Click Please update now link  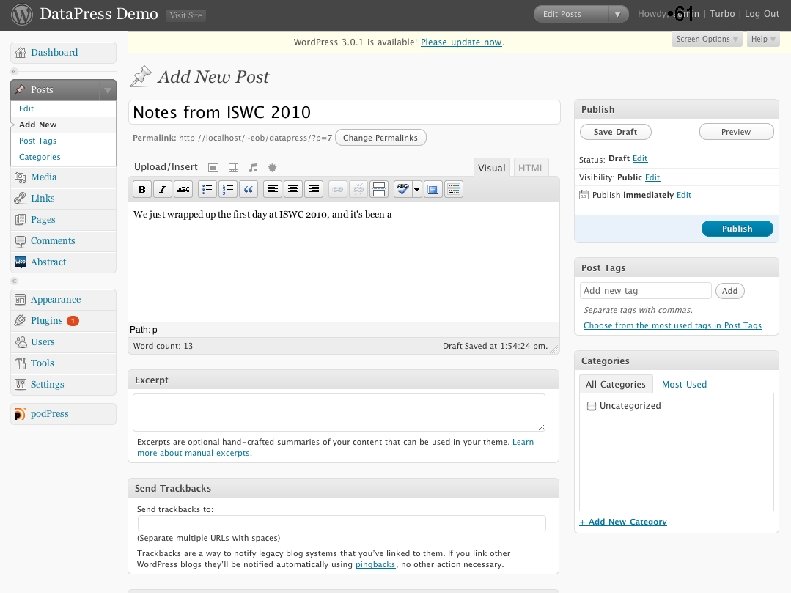(x=462, y=42)
